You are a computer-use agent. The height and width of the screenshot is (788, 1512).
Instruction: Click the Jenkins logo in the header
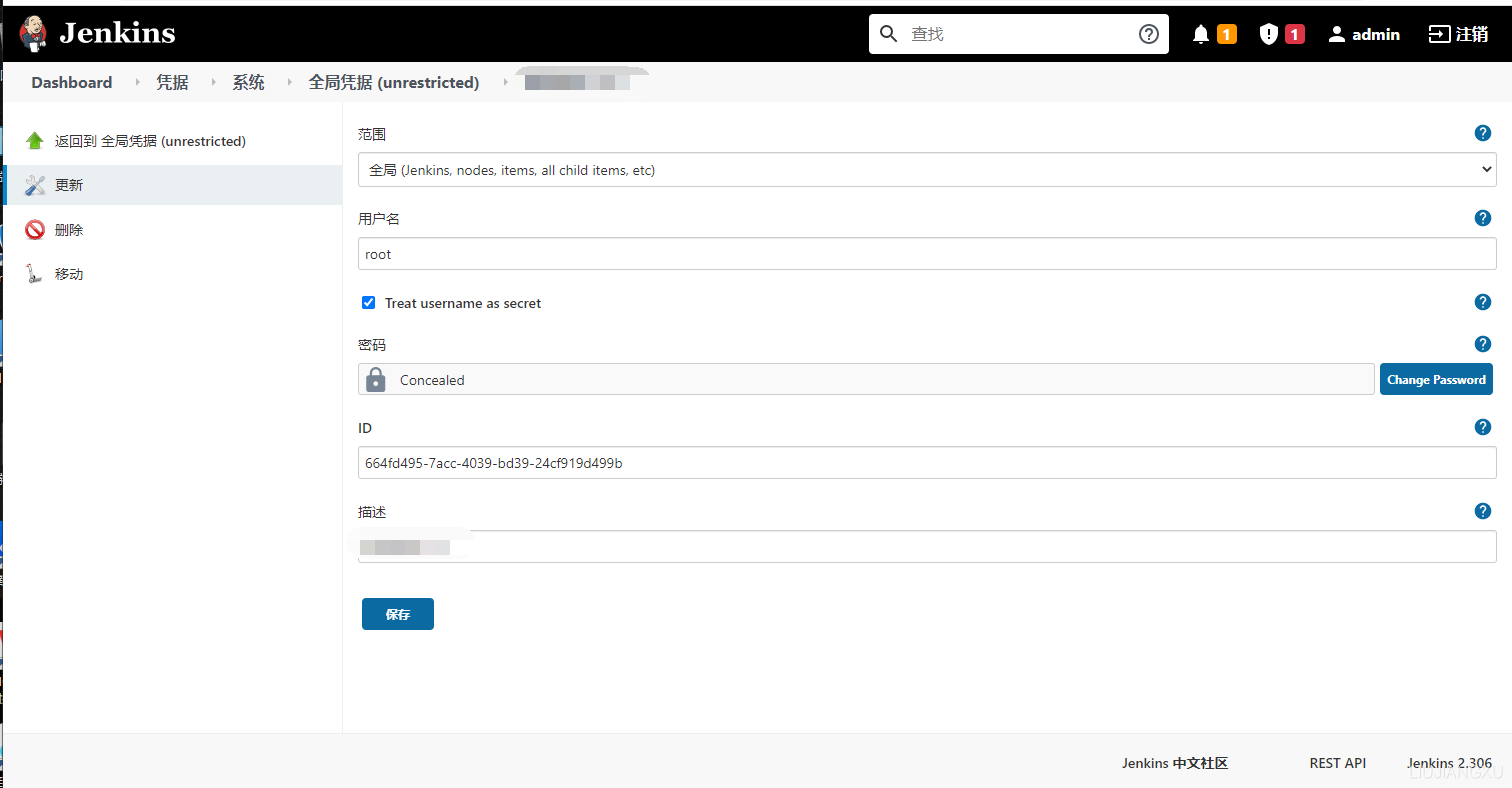33,33
